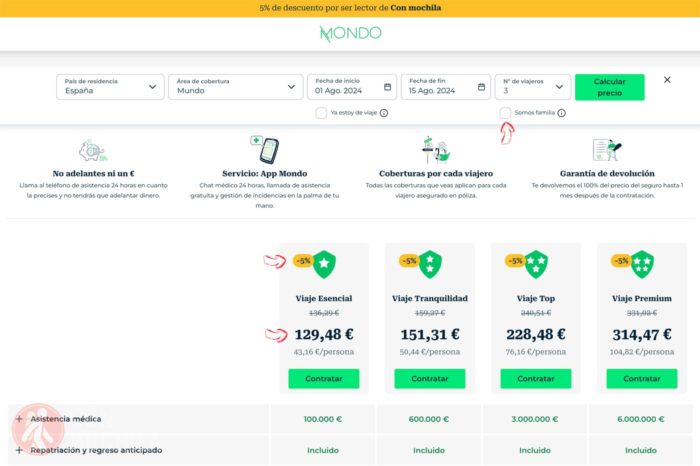Click Contratar under Viaje Esencial
The image size is (700, 466).
point(324,379)
